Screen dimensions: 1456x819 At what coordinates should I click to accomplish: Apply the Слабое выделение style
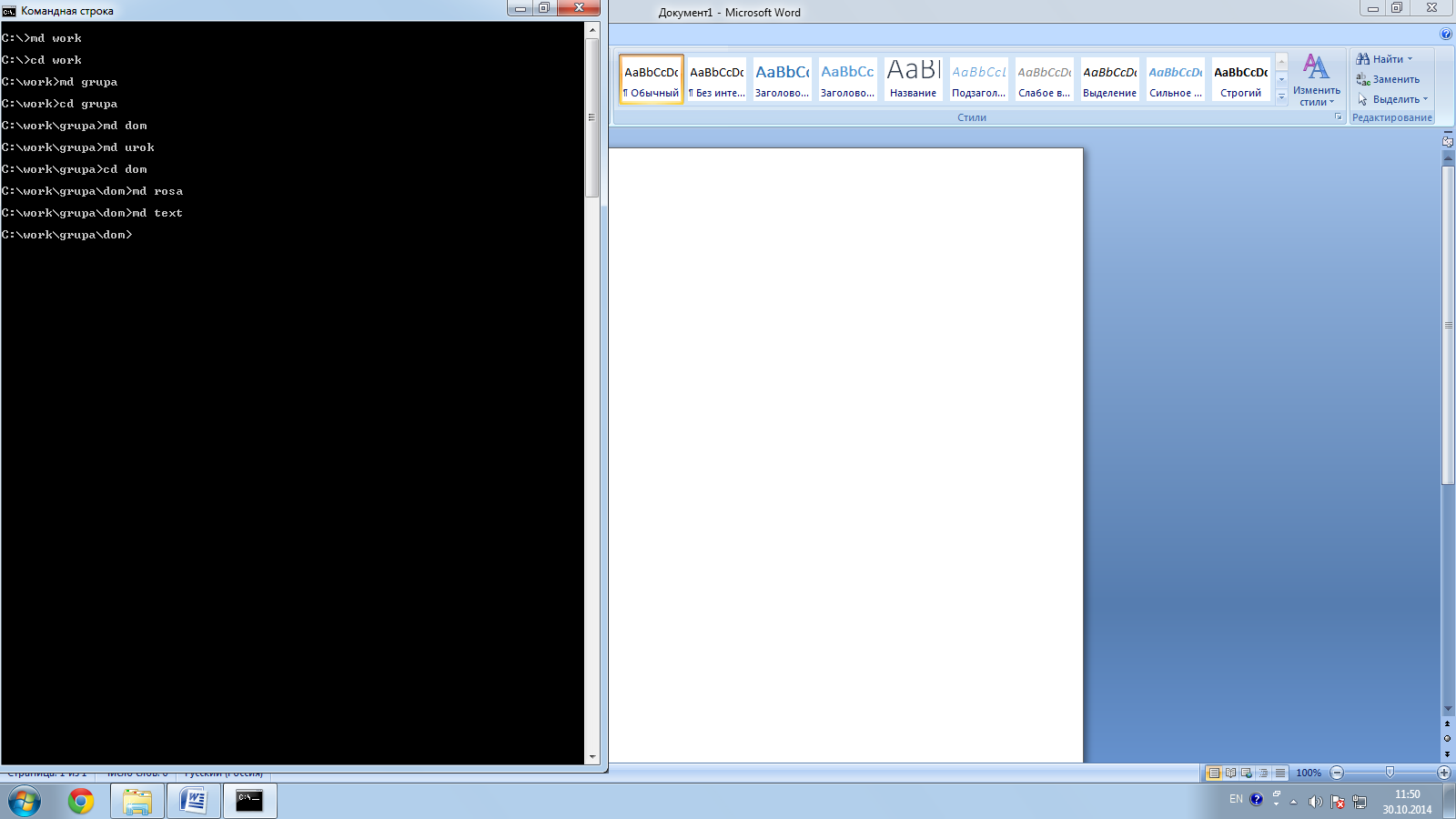[1045, 79]
